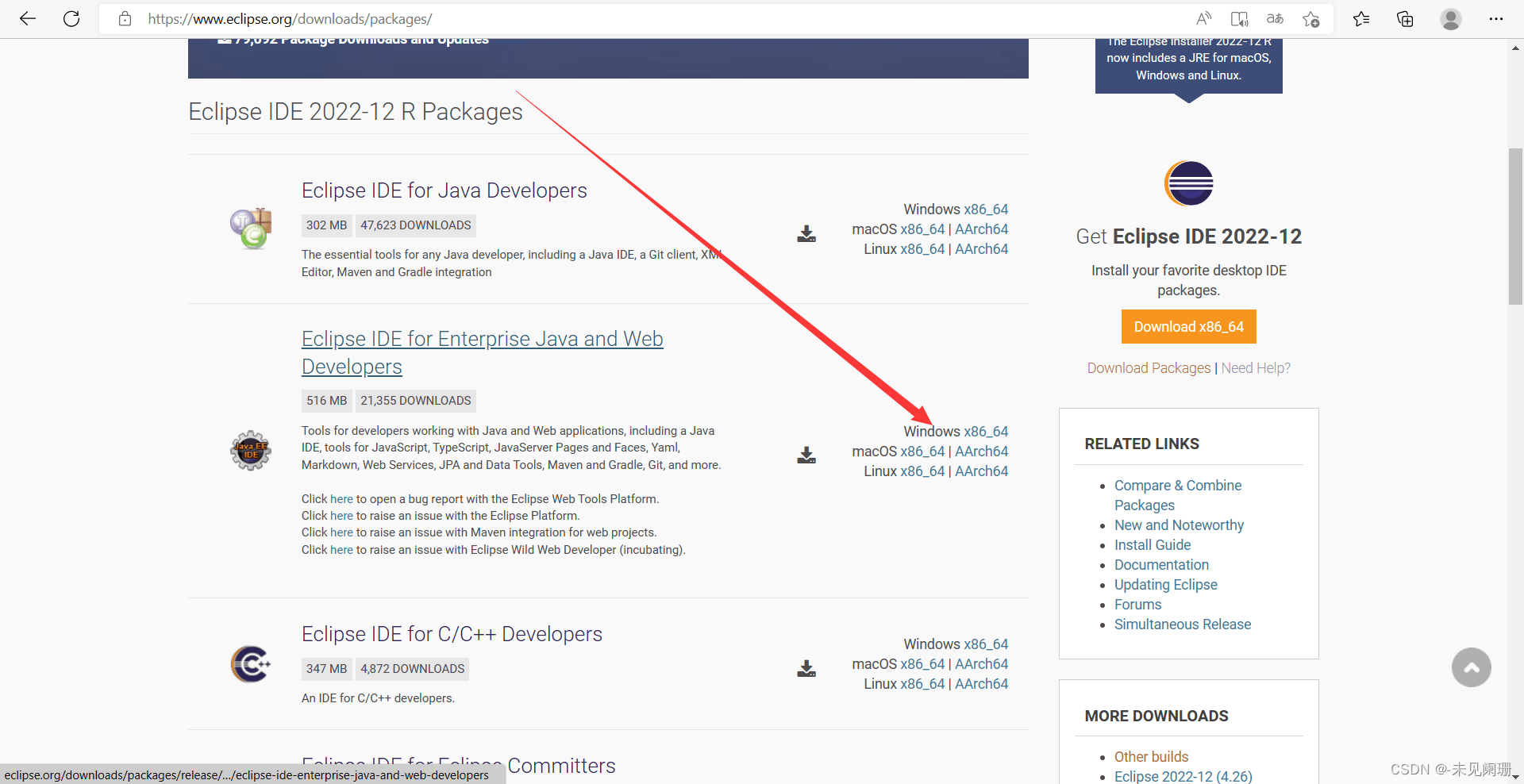Download Java Developers macOS x86_64
The image size is (1524, 784).
[922, 229]
